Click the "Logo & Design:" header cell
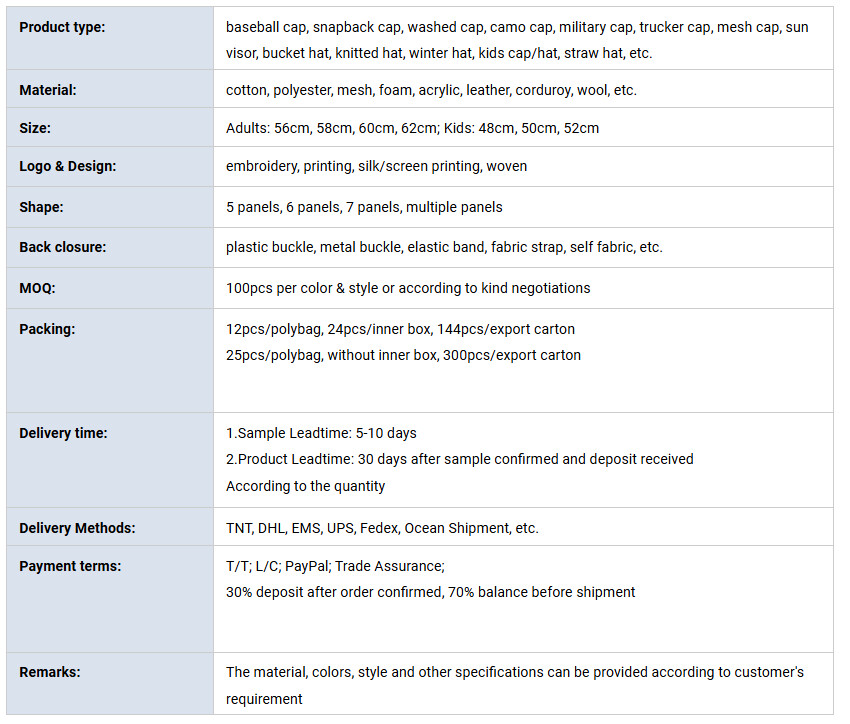This screenshot has height=724, width=850. 67,166
